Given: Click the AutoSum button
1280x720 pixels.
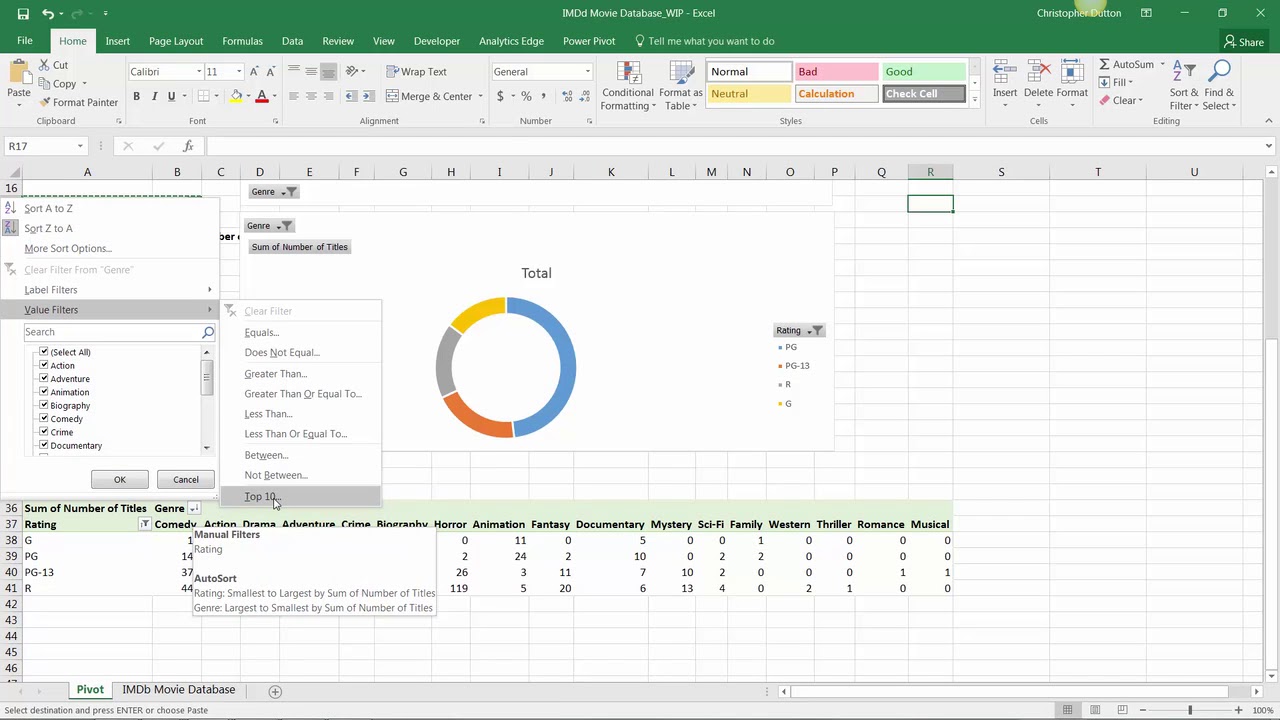Looking at the screenshot, I should click(1126, 64).
